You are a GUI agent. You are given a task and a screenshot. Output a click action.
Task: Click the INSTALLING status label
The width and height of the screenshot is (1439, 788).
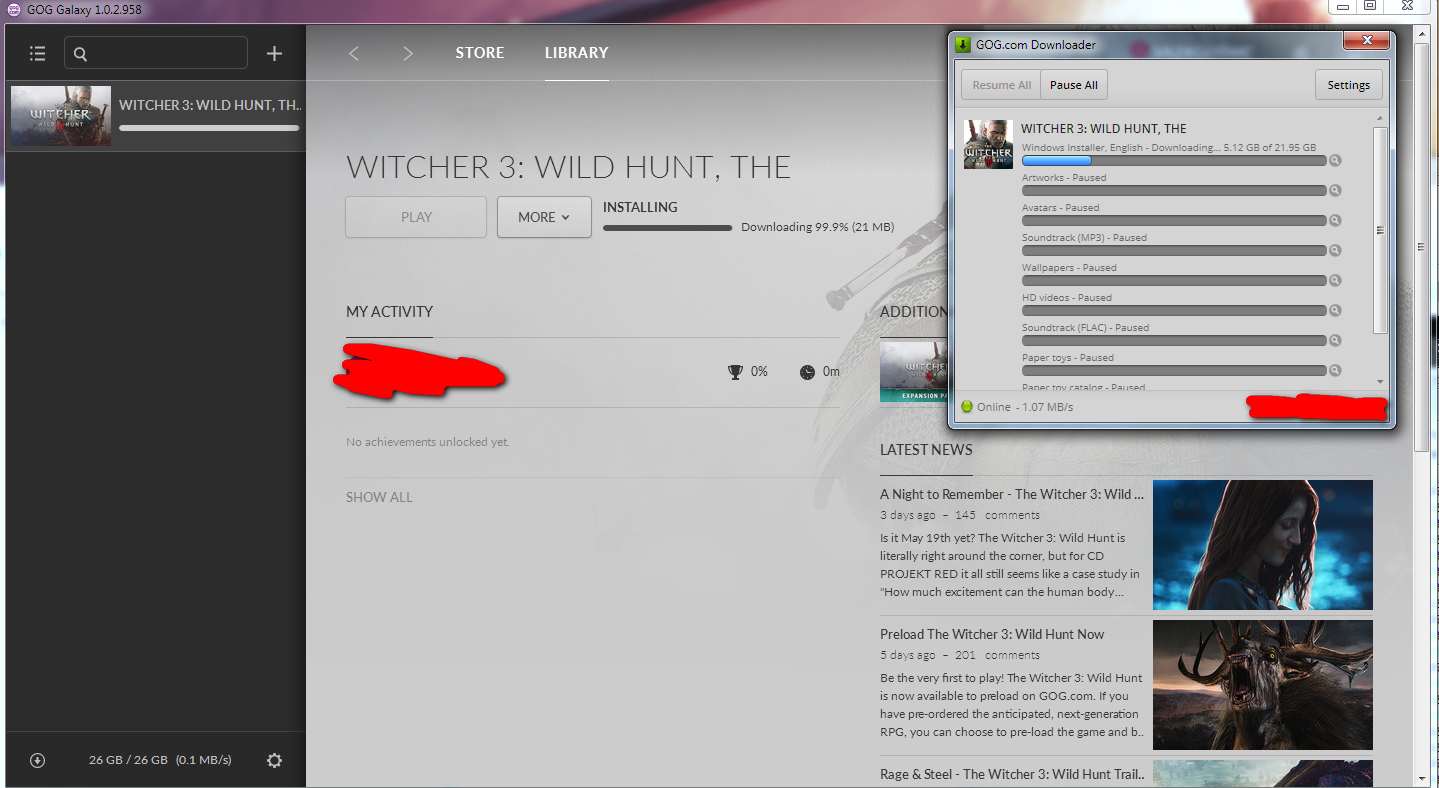(640, 207)
